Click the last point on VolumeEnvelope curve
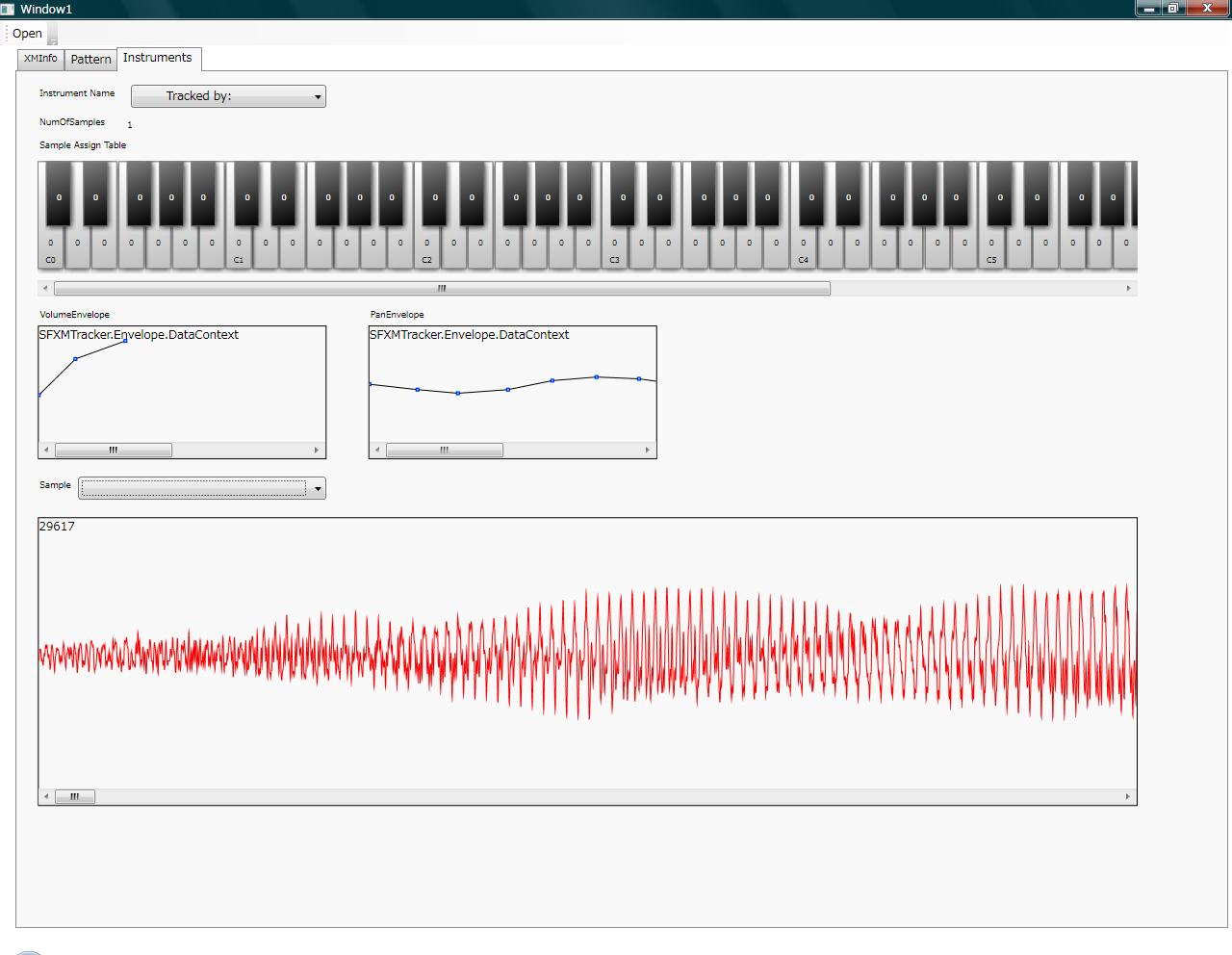The image size is (1232, 955). (x=125, y=341)
